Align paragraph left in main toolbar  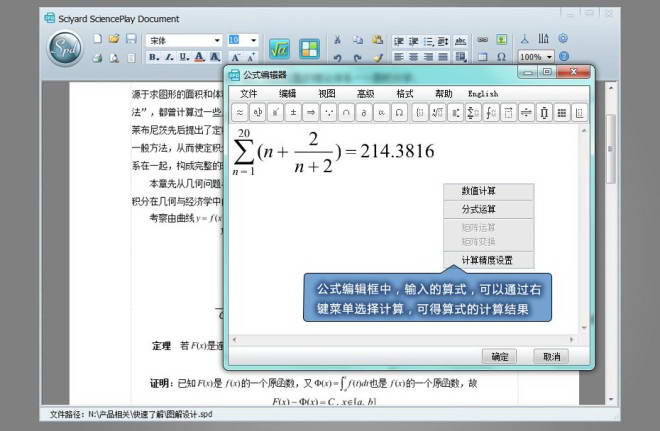399,57
